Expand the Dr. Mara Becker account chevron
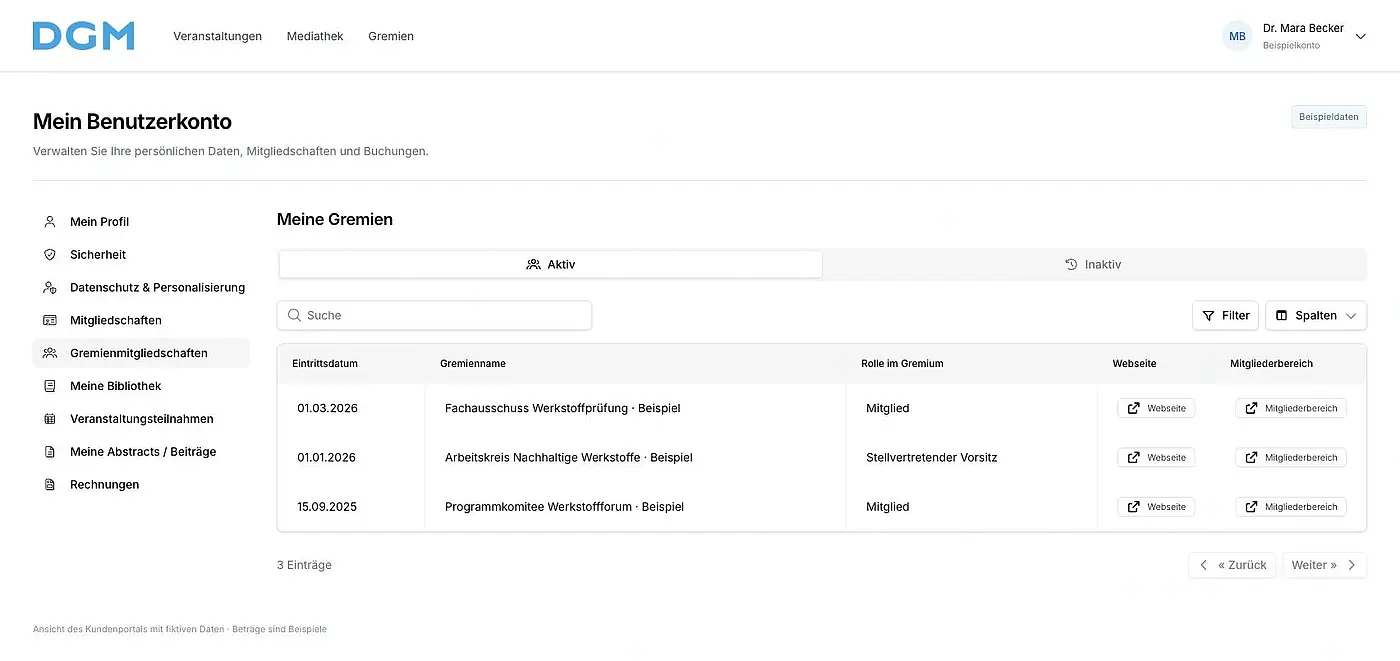Screen dimensions: 1400x661 (1360, 36)
